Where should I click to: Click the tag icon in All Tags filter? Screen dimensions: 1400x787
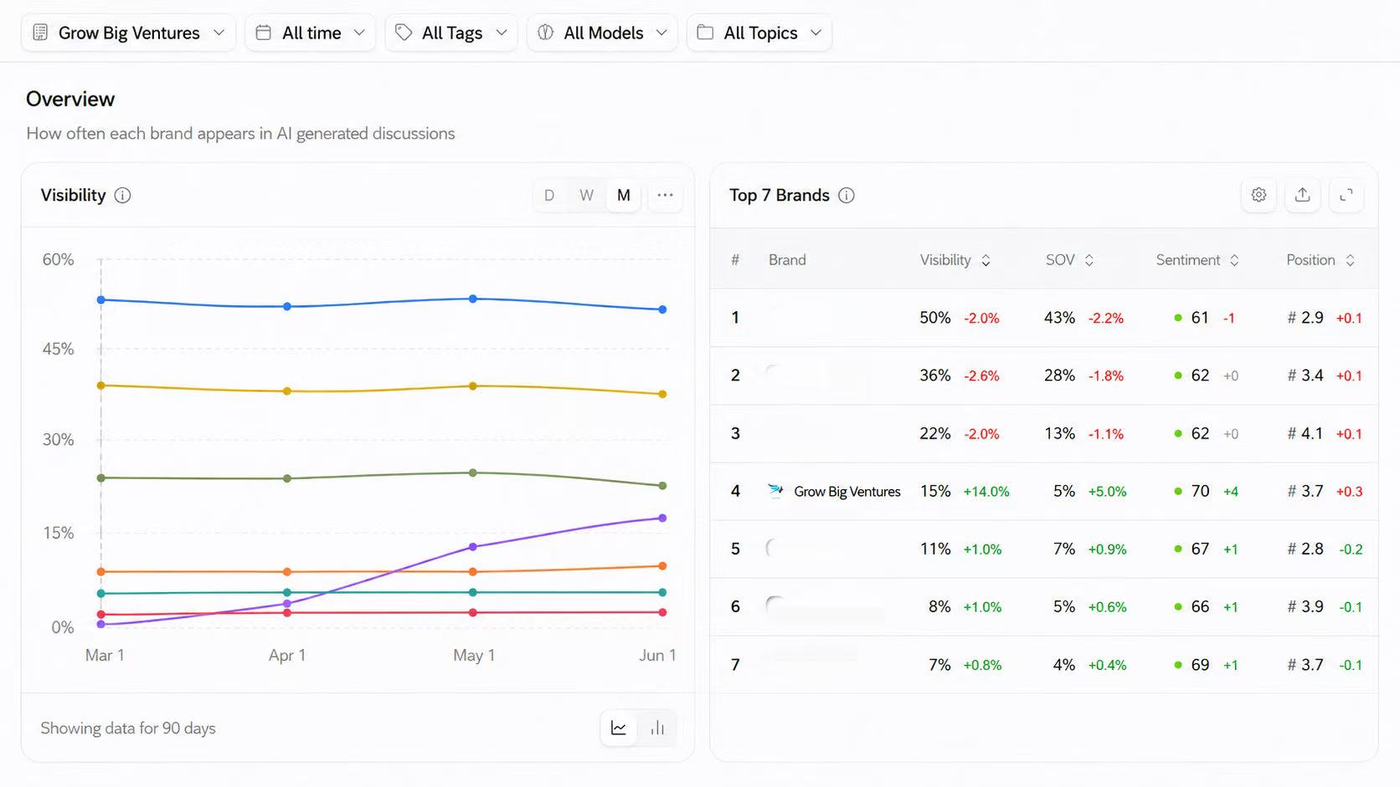404,33
